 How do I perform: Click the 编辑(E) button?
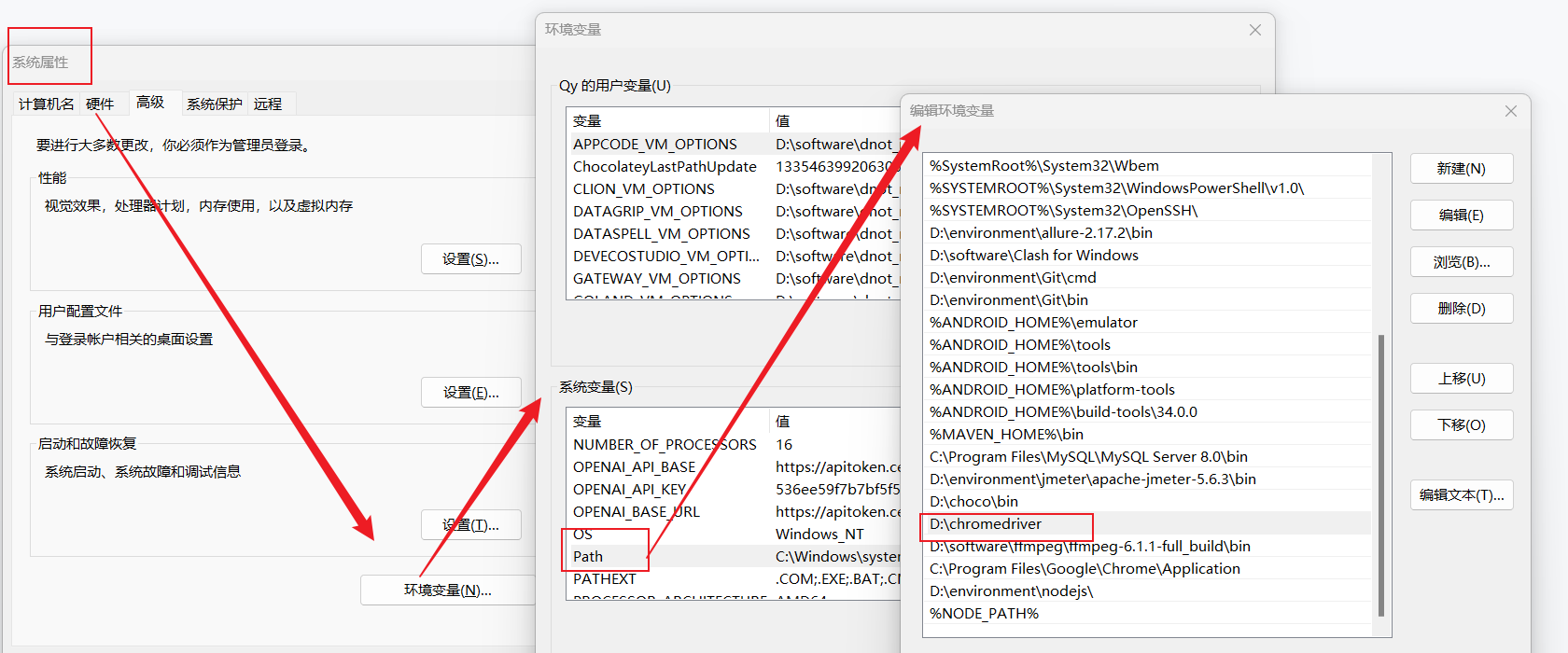1461,215
